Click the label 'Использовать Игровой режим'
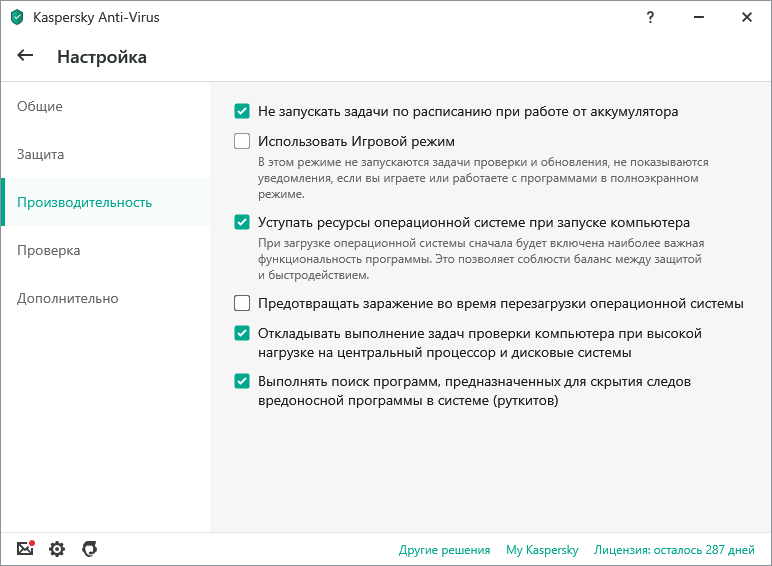 click(x=356, y=142)
